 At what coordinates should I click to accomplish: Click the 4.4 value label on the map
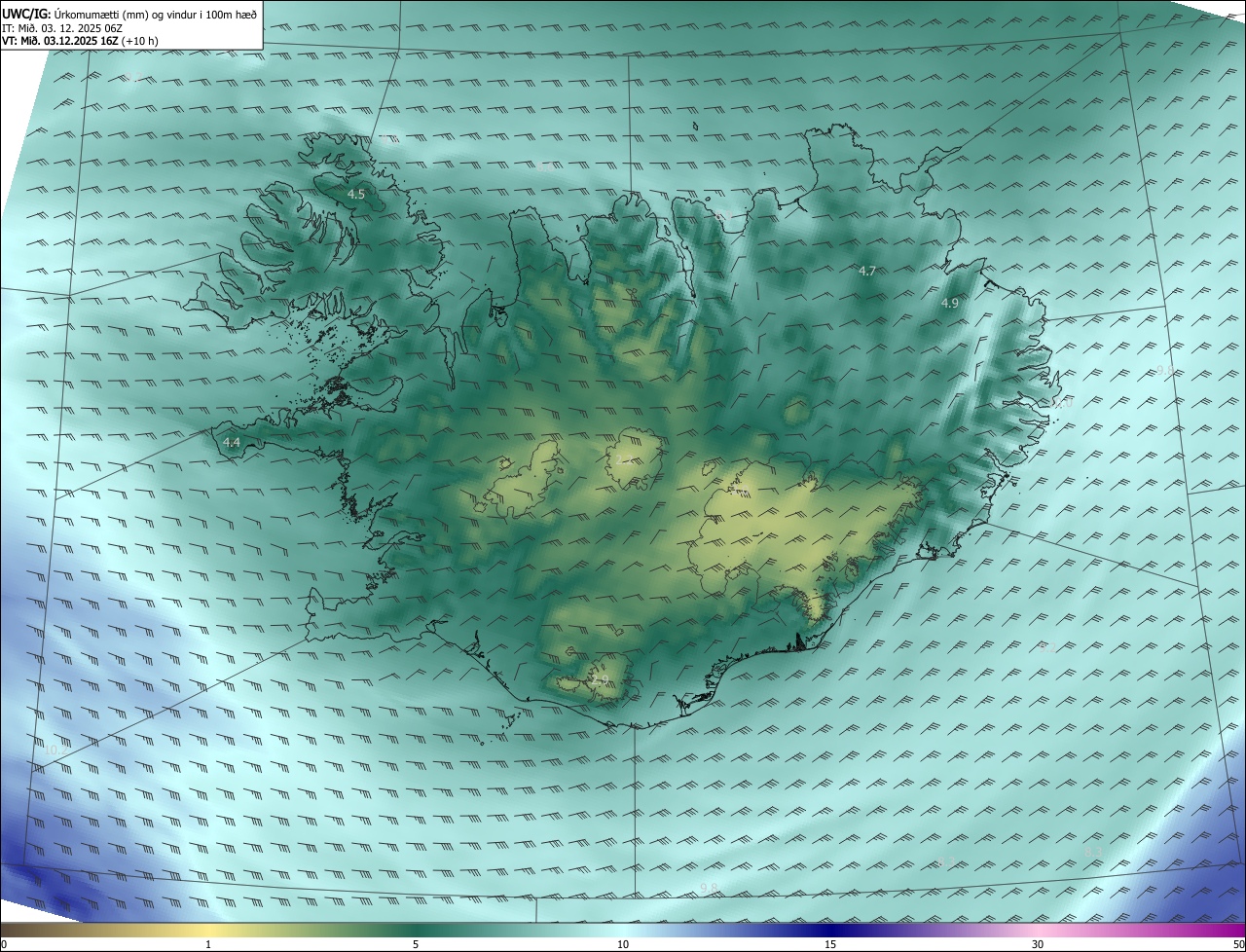point(232,442)
